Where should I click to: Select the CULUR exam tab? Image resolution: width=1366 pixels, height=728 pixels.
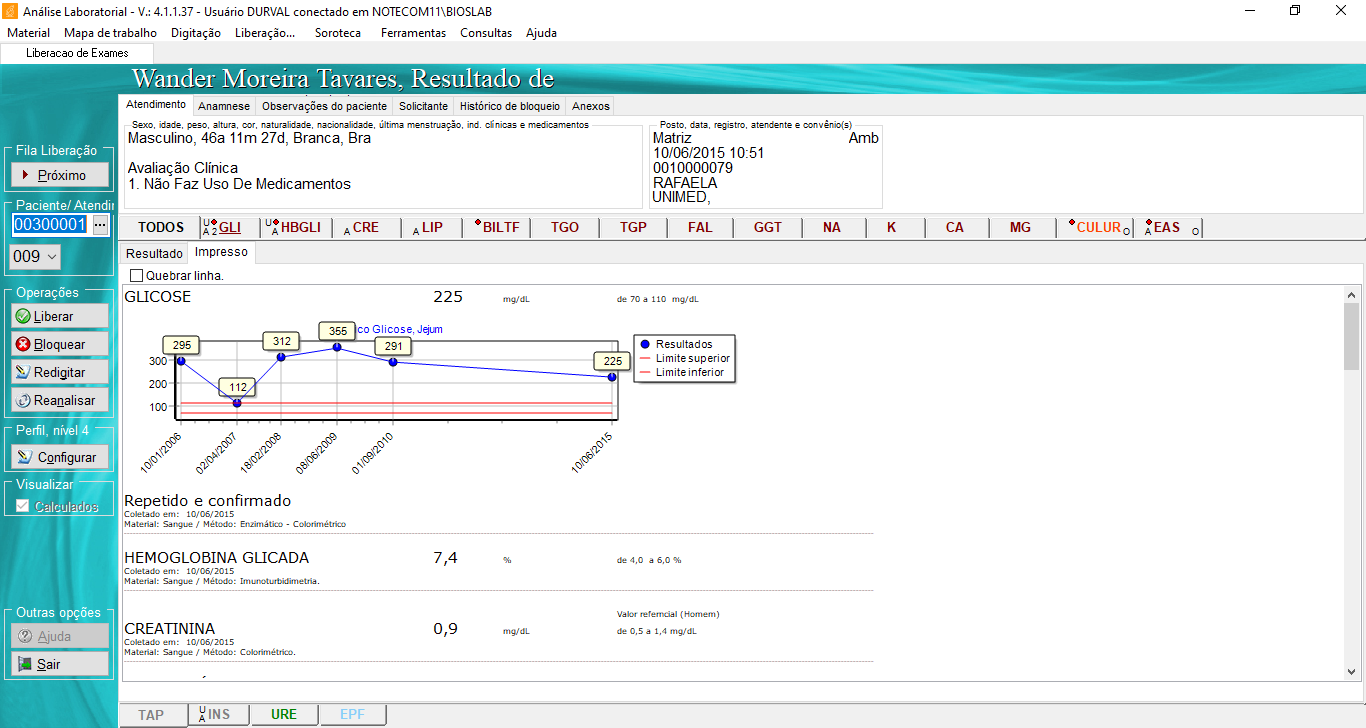pyautogui.click(x=1098, y=227)
